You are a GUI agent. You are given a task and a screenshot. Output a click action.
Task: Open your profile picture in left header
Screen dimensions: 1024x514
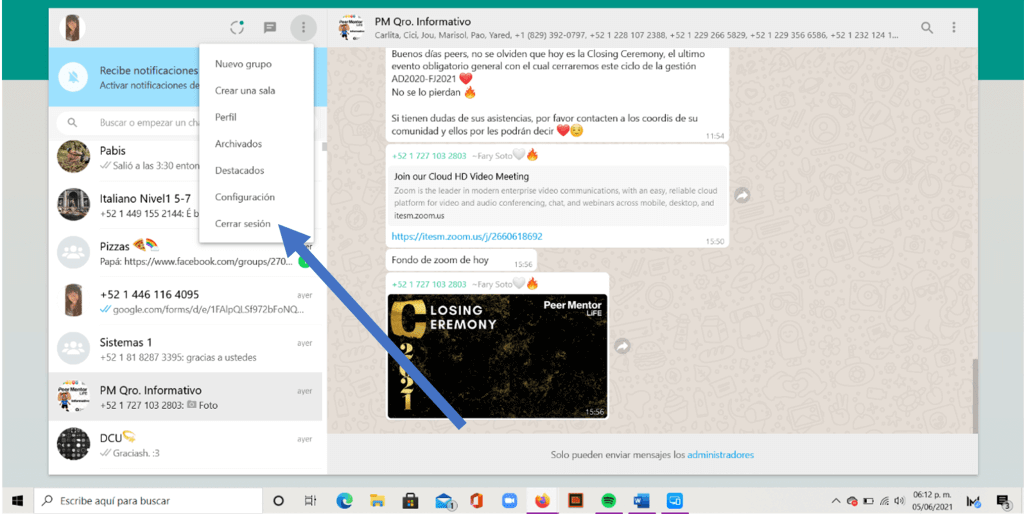tap(72, 27)
